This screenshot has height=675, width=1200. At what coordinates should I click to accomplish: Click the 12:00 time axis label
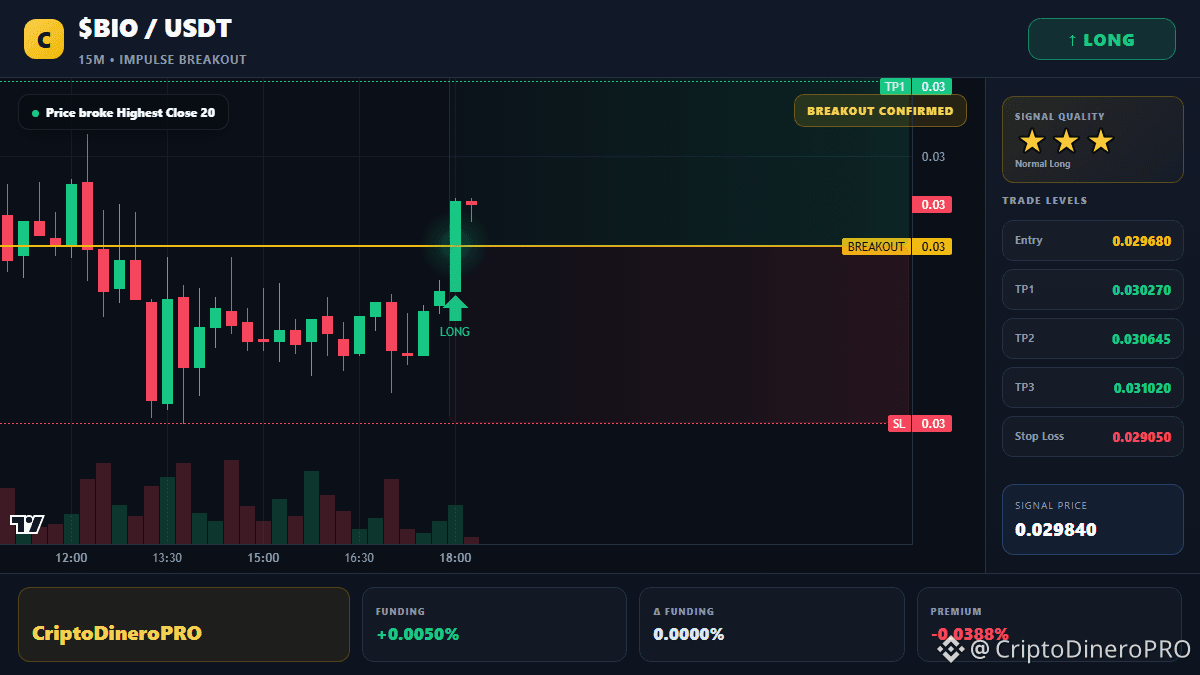[x=71, y=558]
